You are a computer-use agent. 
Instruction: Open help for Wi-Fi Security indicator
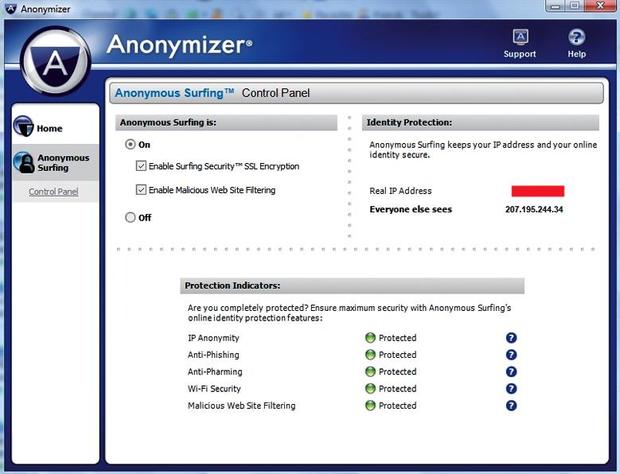coord(511,389)
